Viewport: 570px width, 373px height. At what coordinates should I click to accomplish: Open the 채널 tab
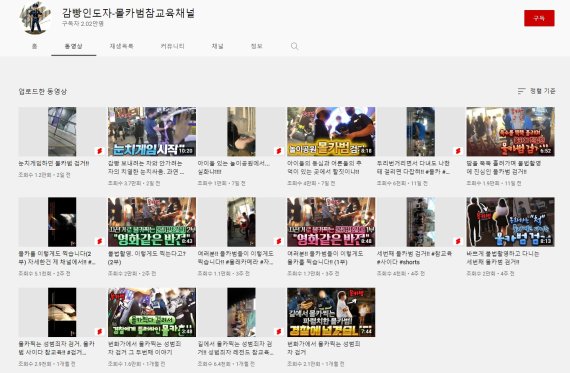[217, 46]
